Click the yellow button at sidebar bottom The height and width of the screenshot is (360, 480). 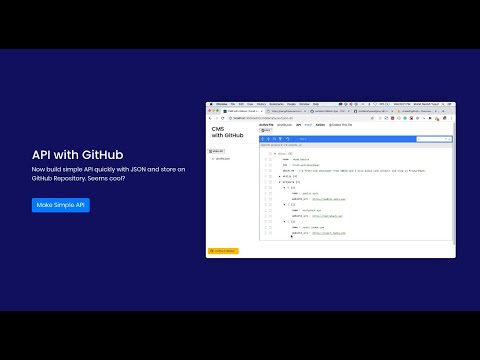223,251
